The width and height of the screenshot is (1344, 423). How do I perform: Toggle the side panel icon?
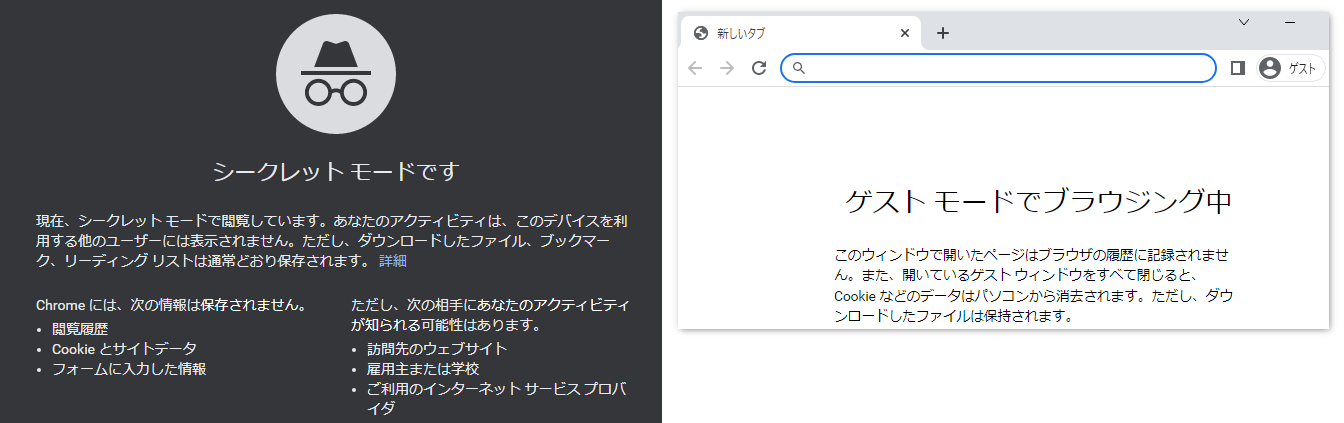click(1237, 68)
